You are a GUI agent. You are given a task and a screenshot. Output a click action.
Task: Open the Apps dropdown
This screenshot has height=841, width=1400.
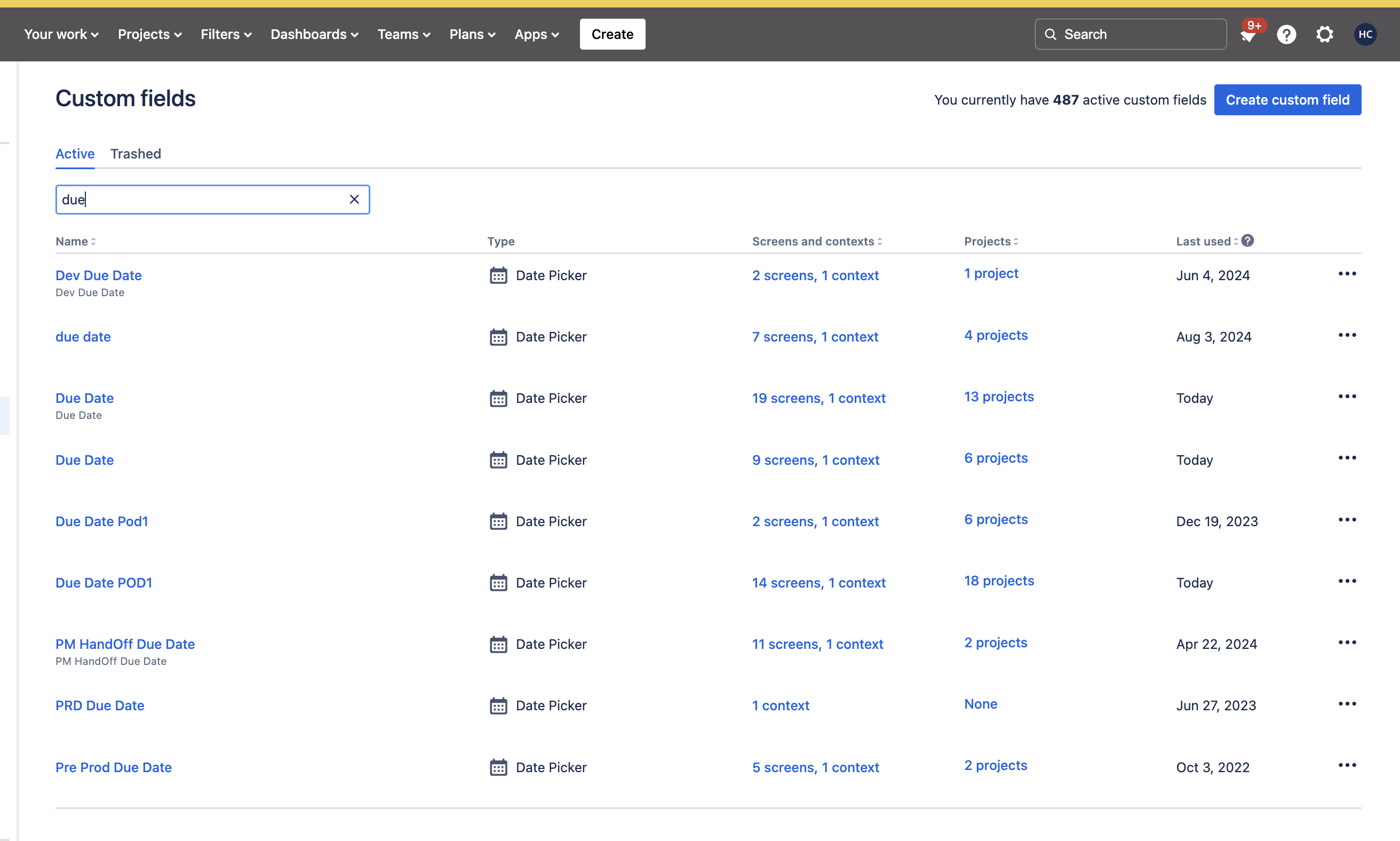[536, 34]
